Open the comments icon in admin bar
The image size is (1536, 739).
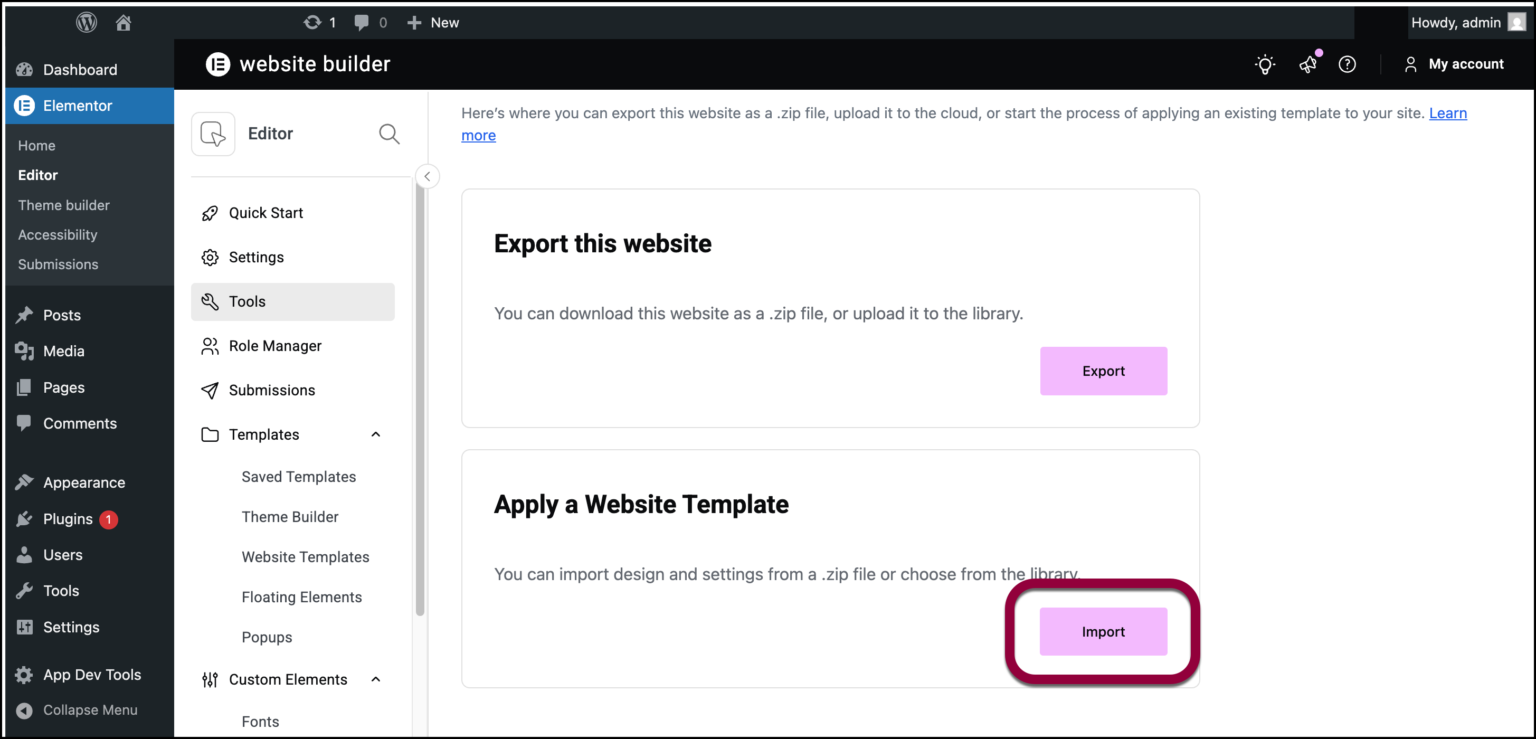pos(362,21)
